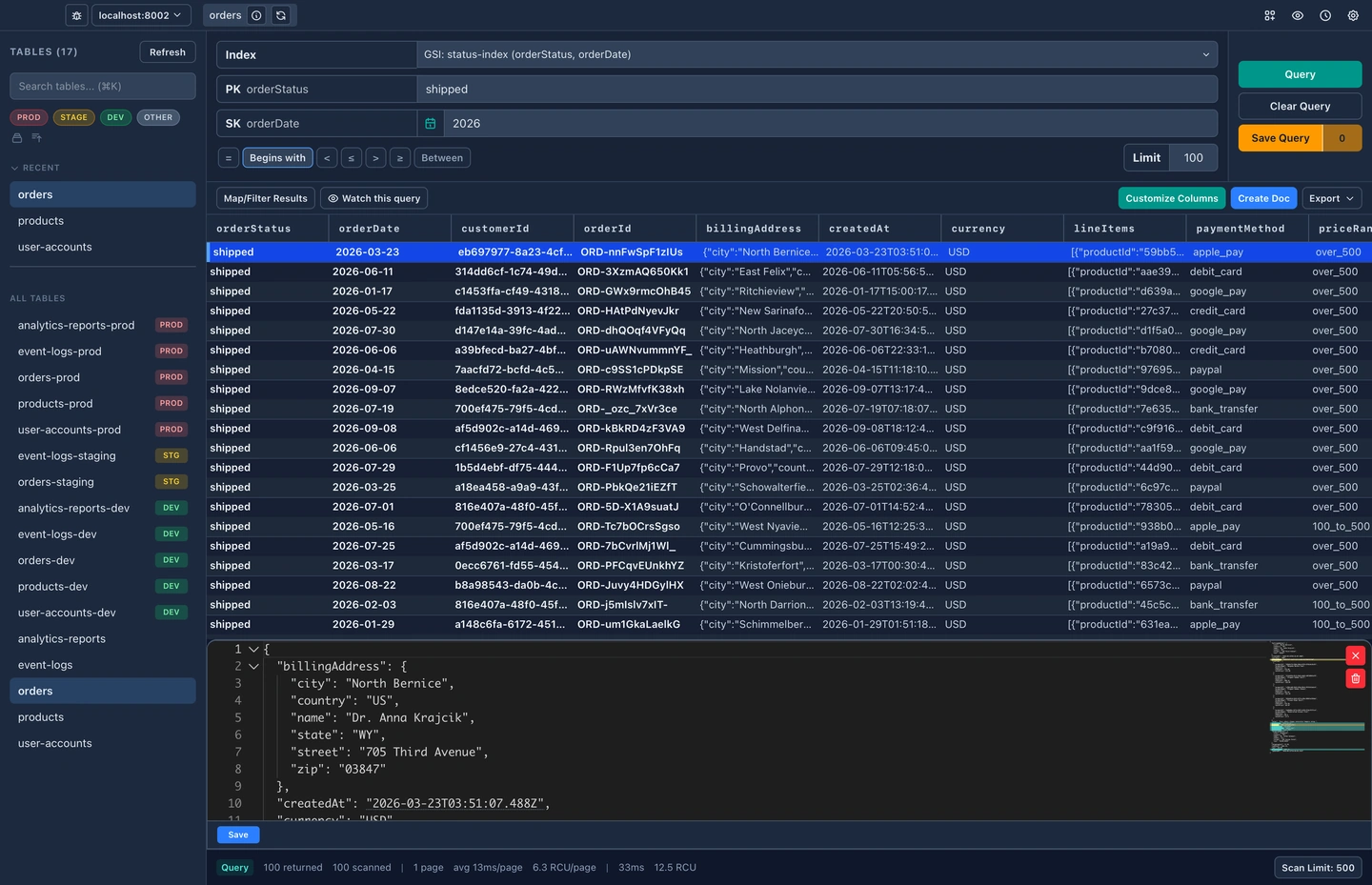1372x885 pixels.
Task: Select less-than-or-equal operator button
Action: (351, 158)
